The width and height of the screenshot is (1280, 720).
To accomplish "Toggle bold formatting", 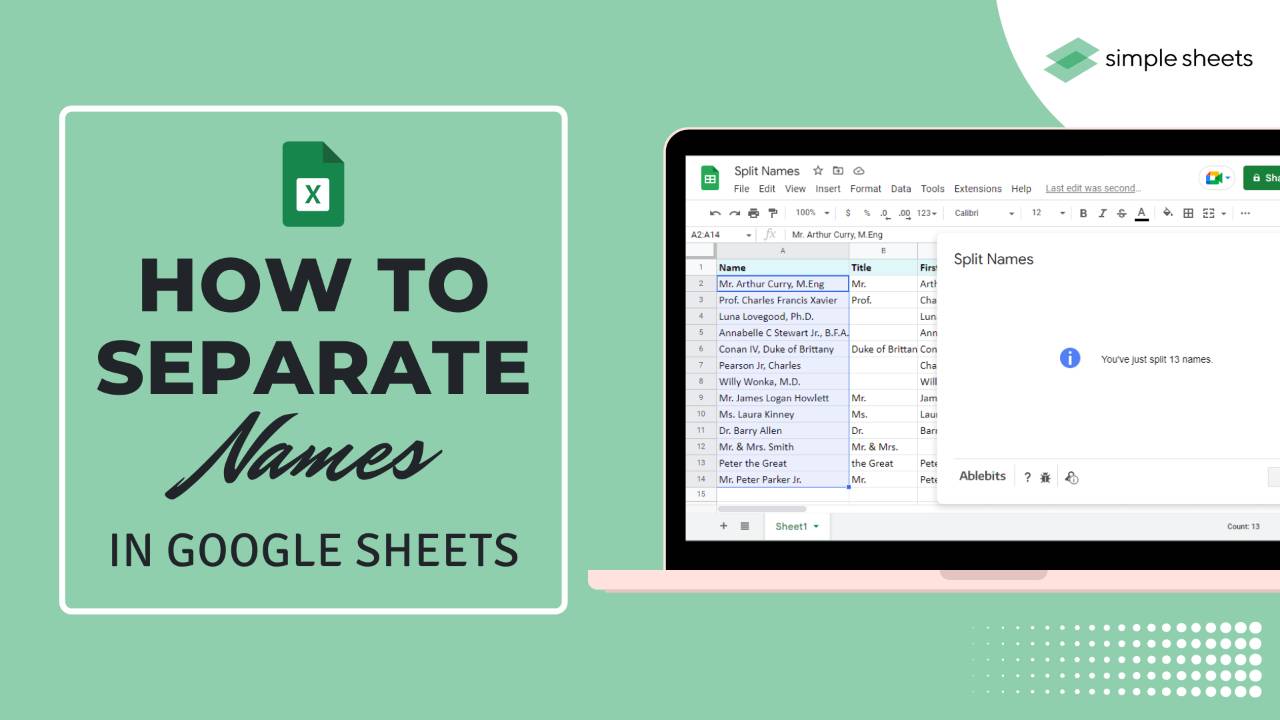I will pos(1083,213).
